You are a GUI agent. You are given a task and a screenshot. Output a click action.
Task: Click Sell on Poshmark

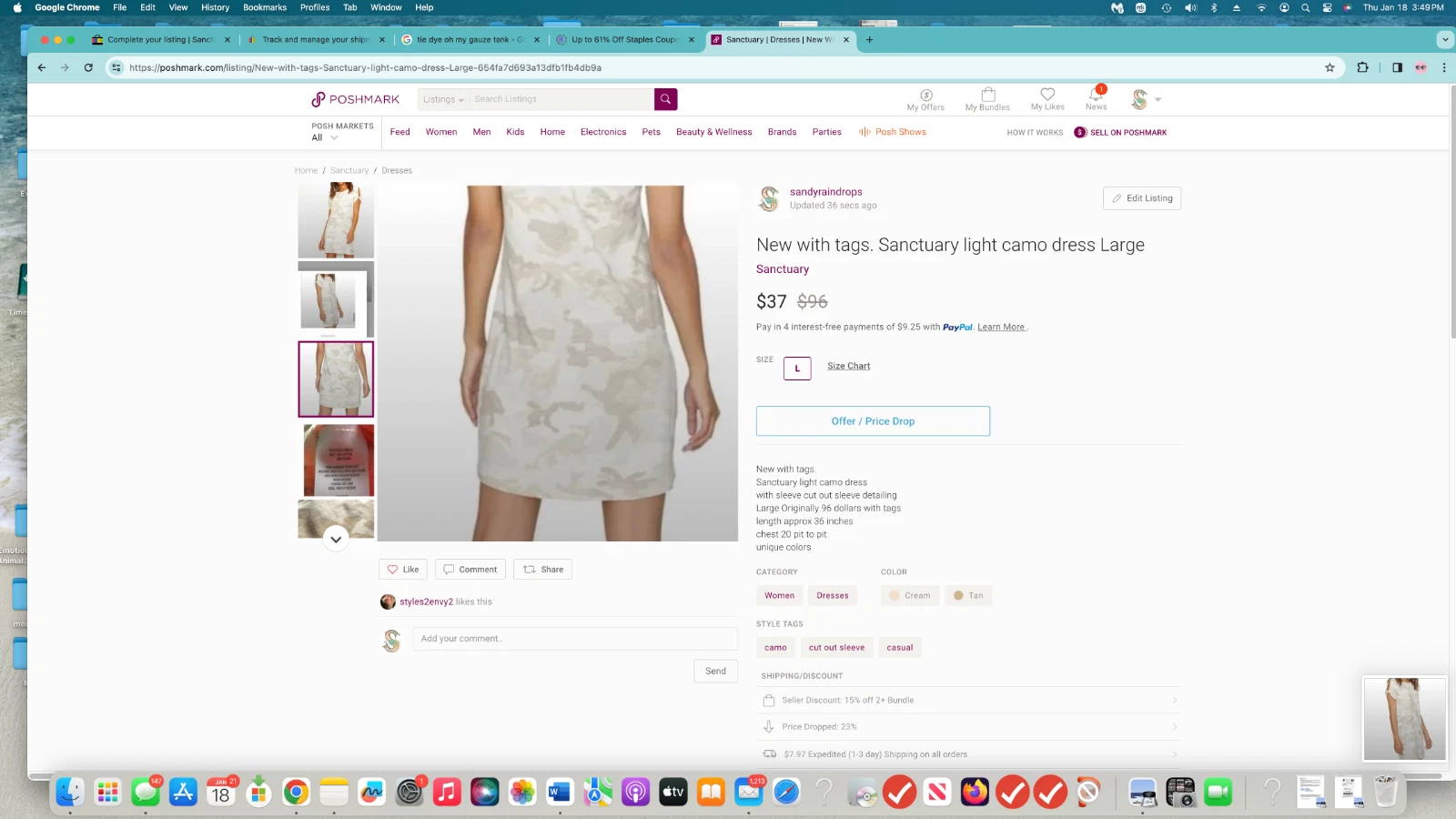point(1120,133)
